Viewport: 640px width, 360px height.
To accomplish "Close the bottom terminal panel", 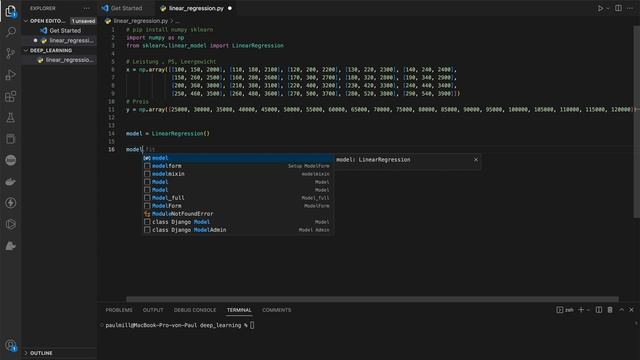I will 631,310.
